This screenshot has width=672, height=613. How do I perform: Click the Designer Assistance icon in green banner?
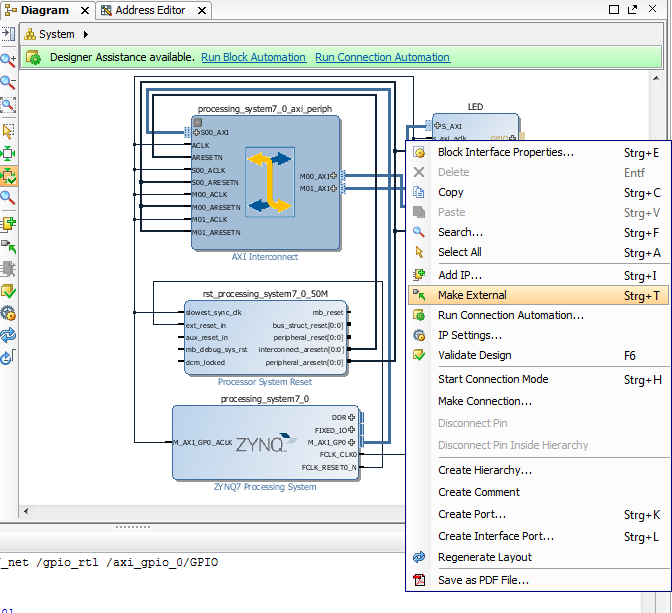(33, 57)
